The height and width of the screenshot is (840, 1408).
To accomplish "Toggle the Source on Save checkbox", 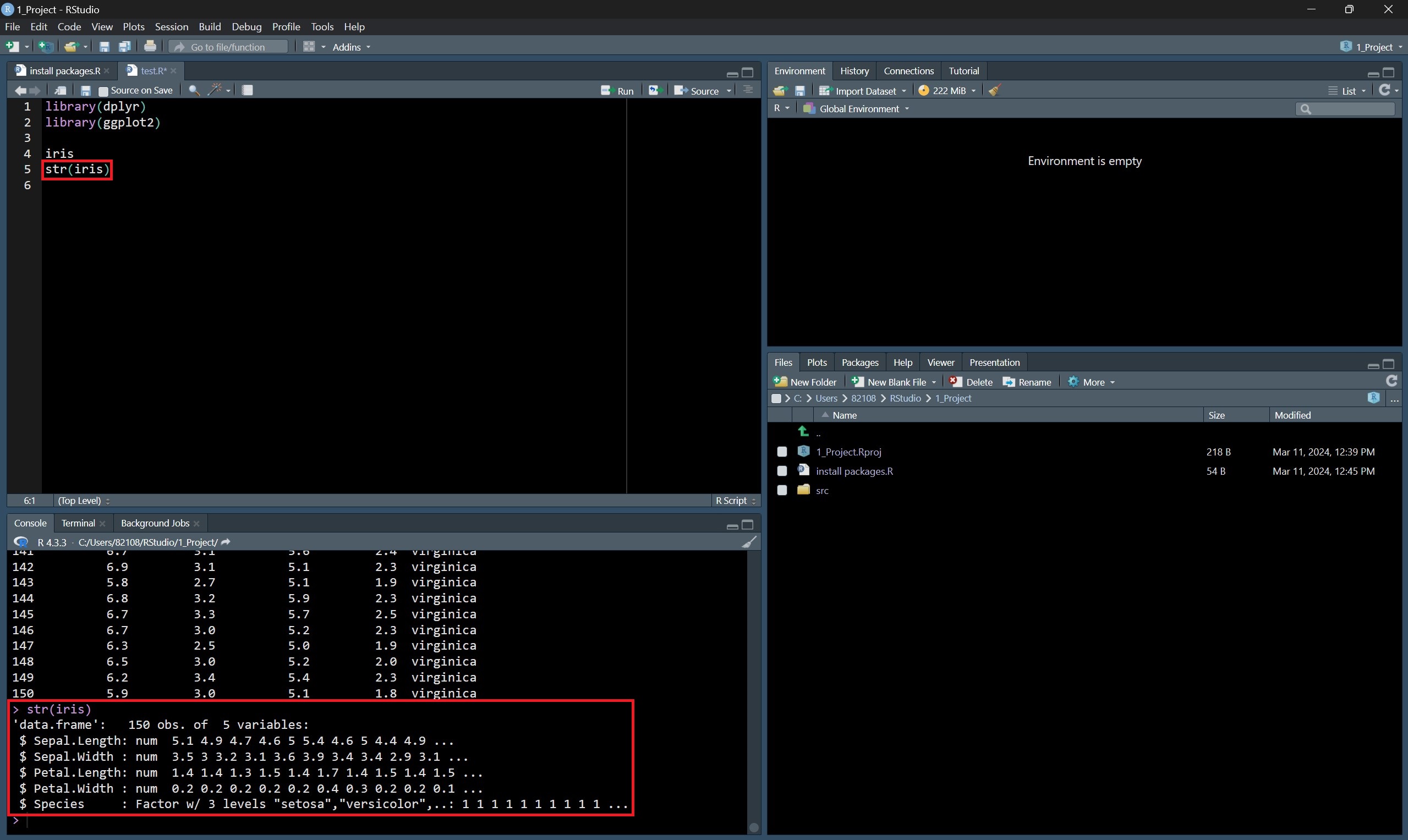I will tap(103, 91).
